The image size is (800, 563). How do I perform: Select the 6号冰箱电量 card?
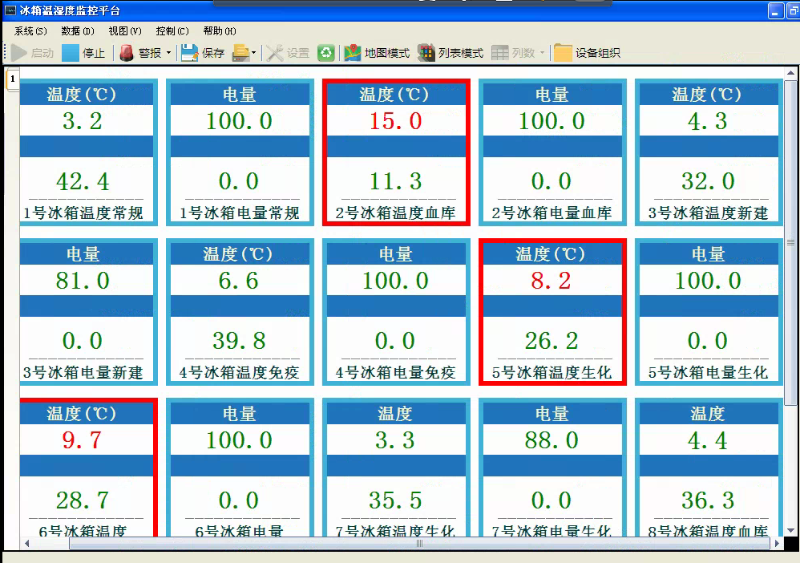tap(239, 467)
